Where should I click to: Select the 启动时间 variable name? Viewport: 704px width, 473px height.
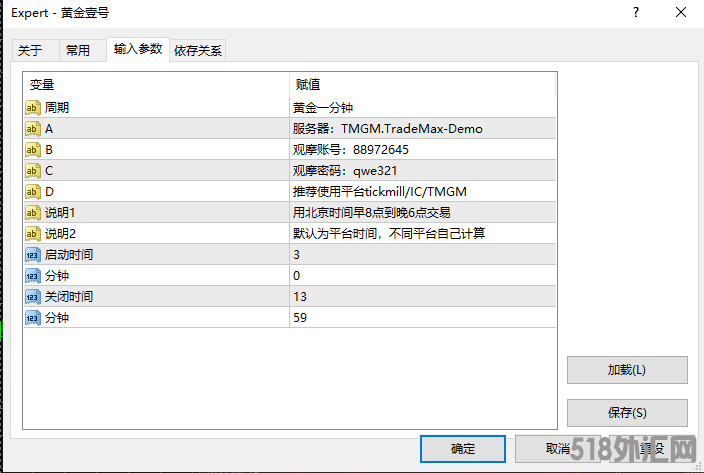[x=69, y=255]
